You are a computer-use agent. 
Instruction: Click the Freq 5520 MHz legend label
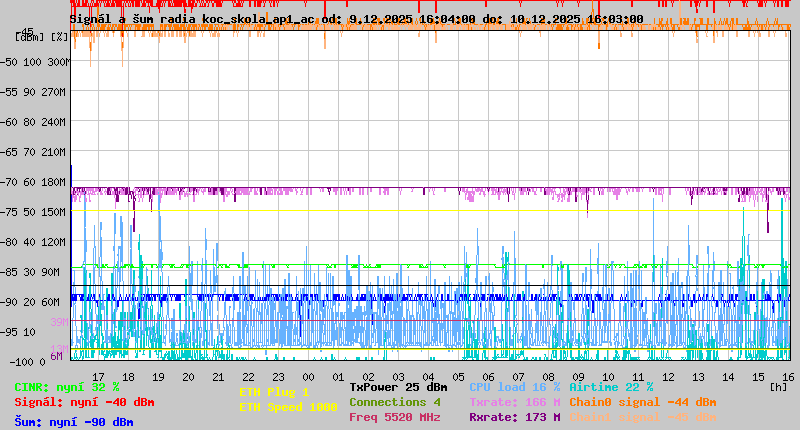point(394,417)
